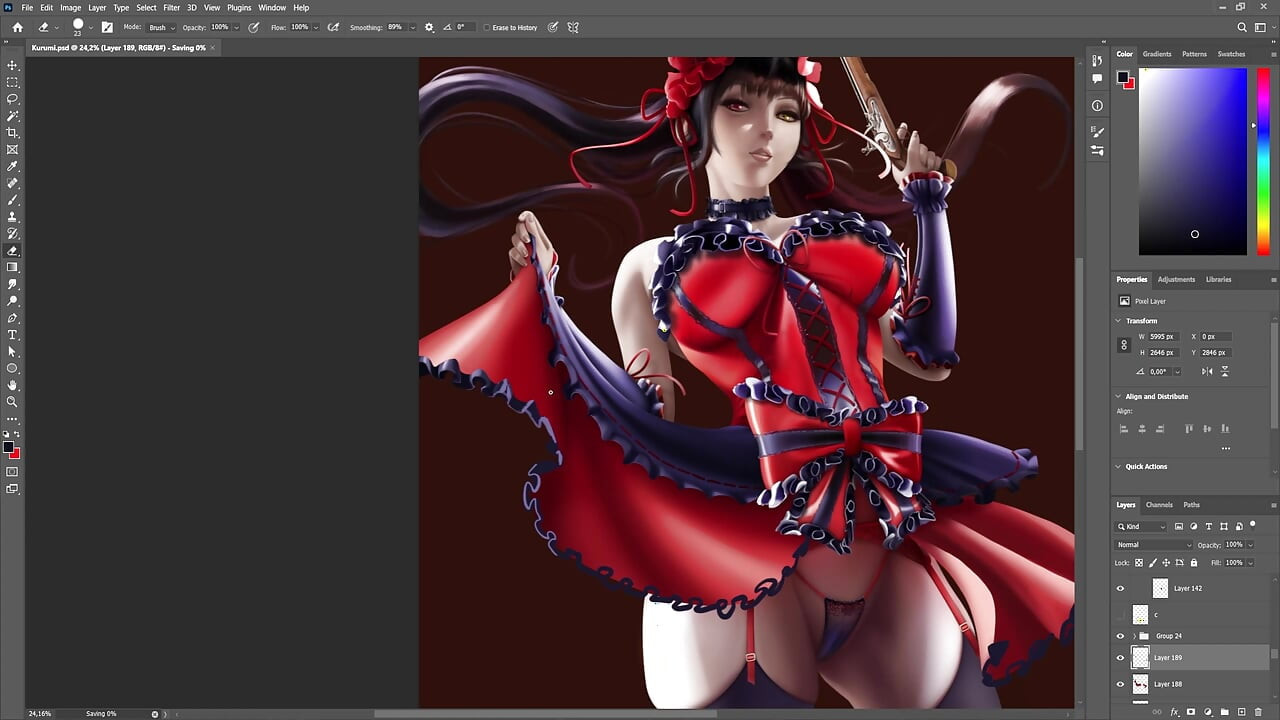Toggle lock transparent pixels icon

click(x=1138, y=563)
